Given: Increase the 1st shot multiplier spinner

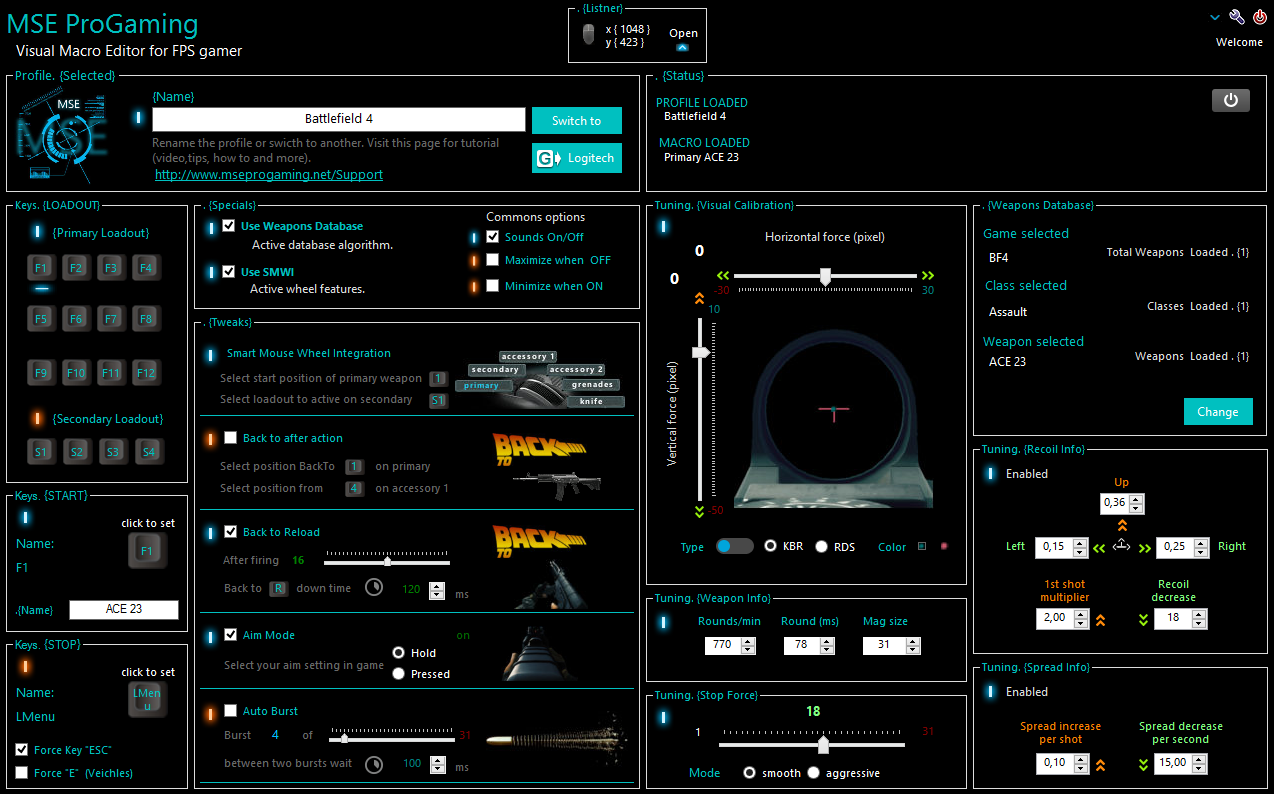Looking at the screenshot, I should [x=1081, y=614].
